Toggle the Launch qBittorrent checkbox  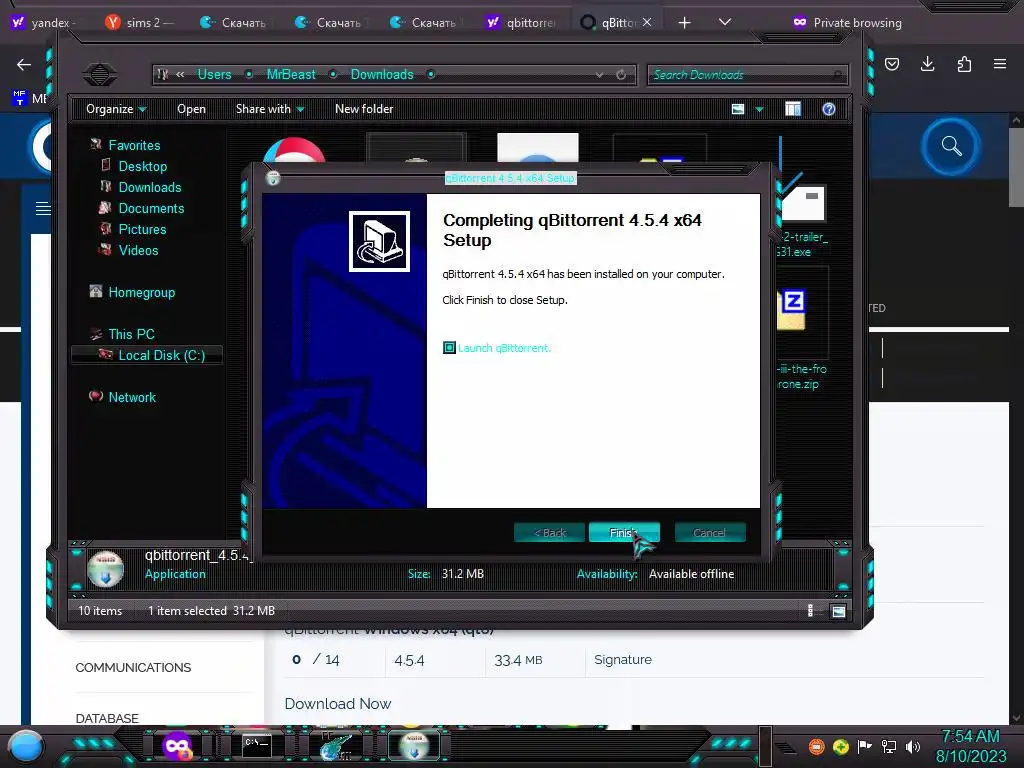449,347
